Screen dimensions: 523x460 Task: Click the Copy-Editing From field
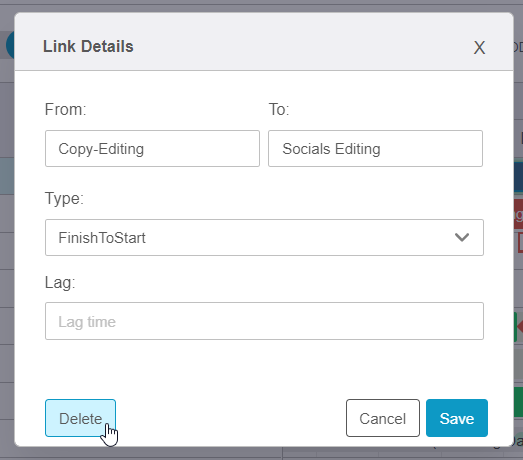[152, 148]
